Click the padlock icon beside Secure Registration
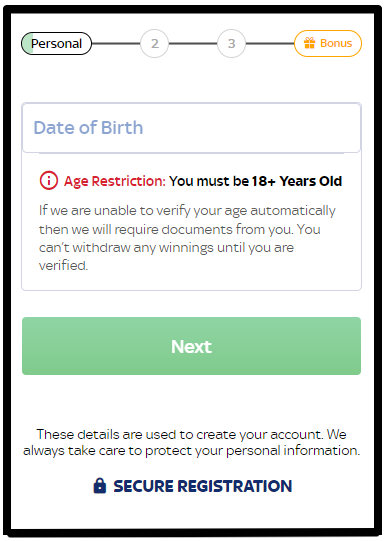The image size is (387, 541). (100, 486)
